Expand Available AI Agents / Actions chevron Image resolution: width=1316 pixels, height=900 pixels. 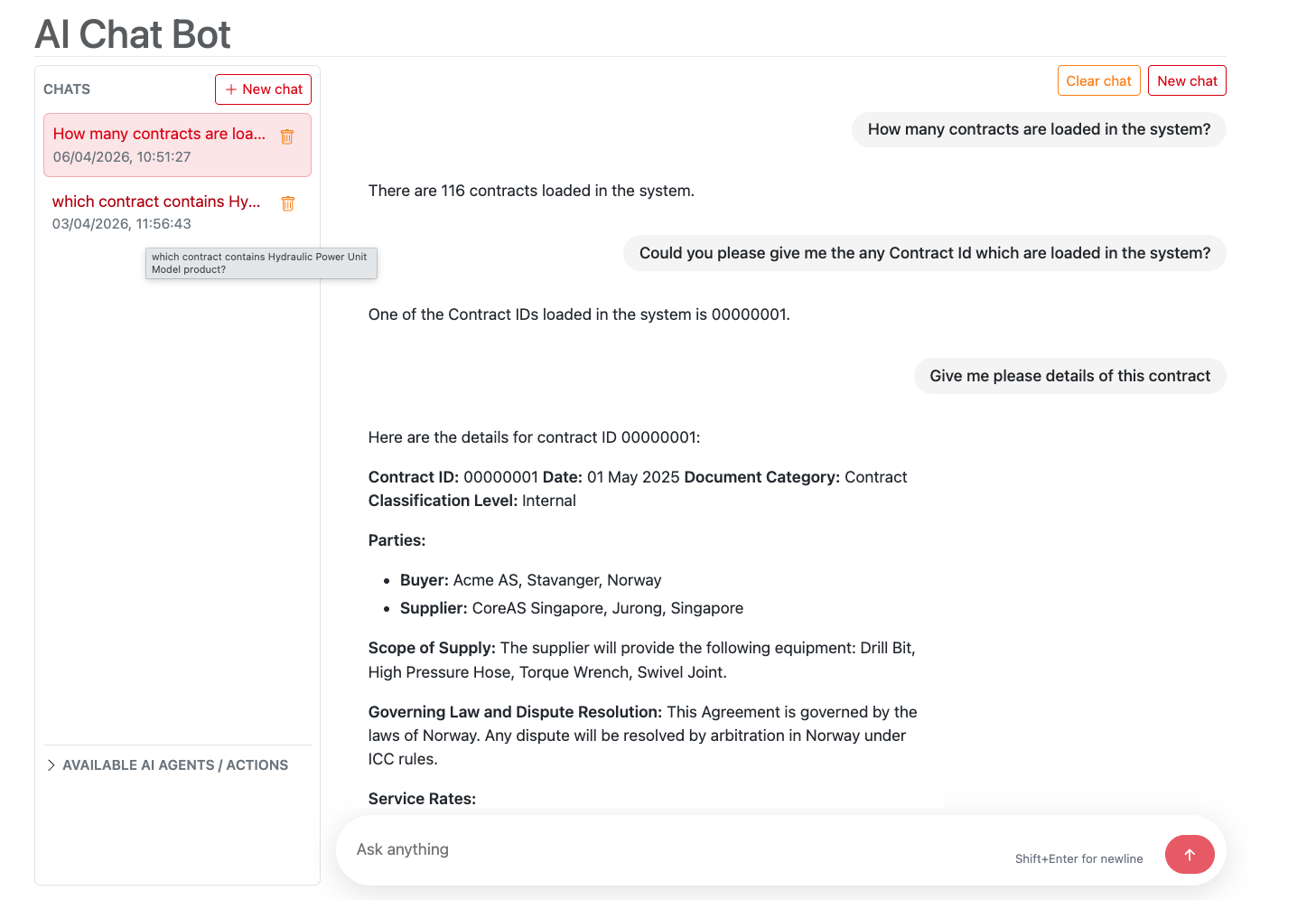coord(51,765)
